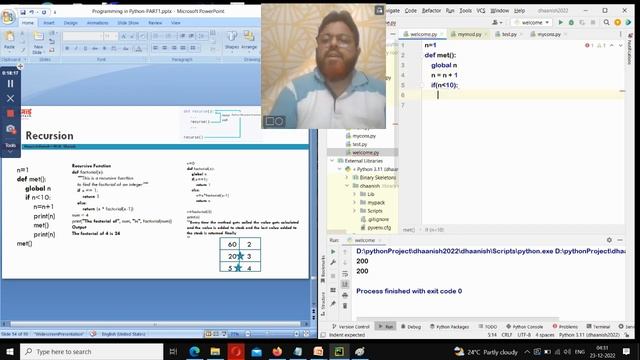
Task: Stop the screen recording with red square
Action: pos(11,113)
